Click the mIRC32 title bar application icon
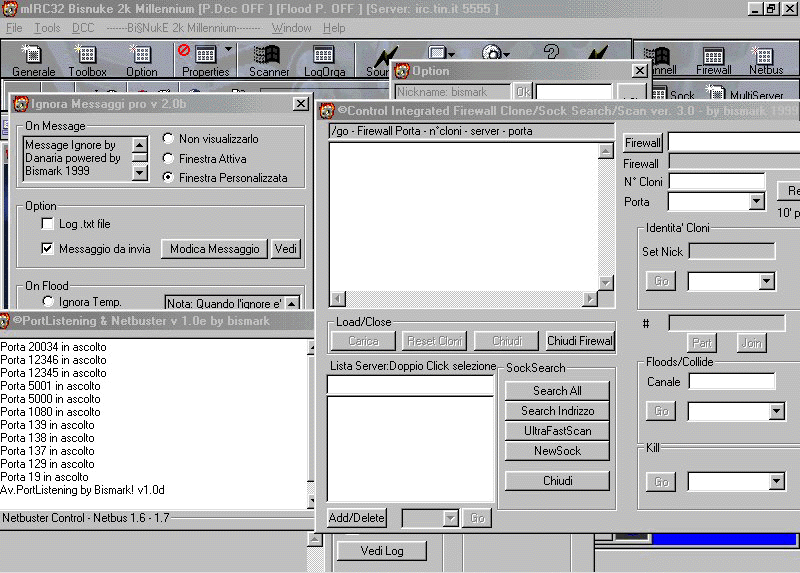Screen dimensions: 800x573 click(10, 9)
